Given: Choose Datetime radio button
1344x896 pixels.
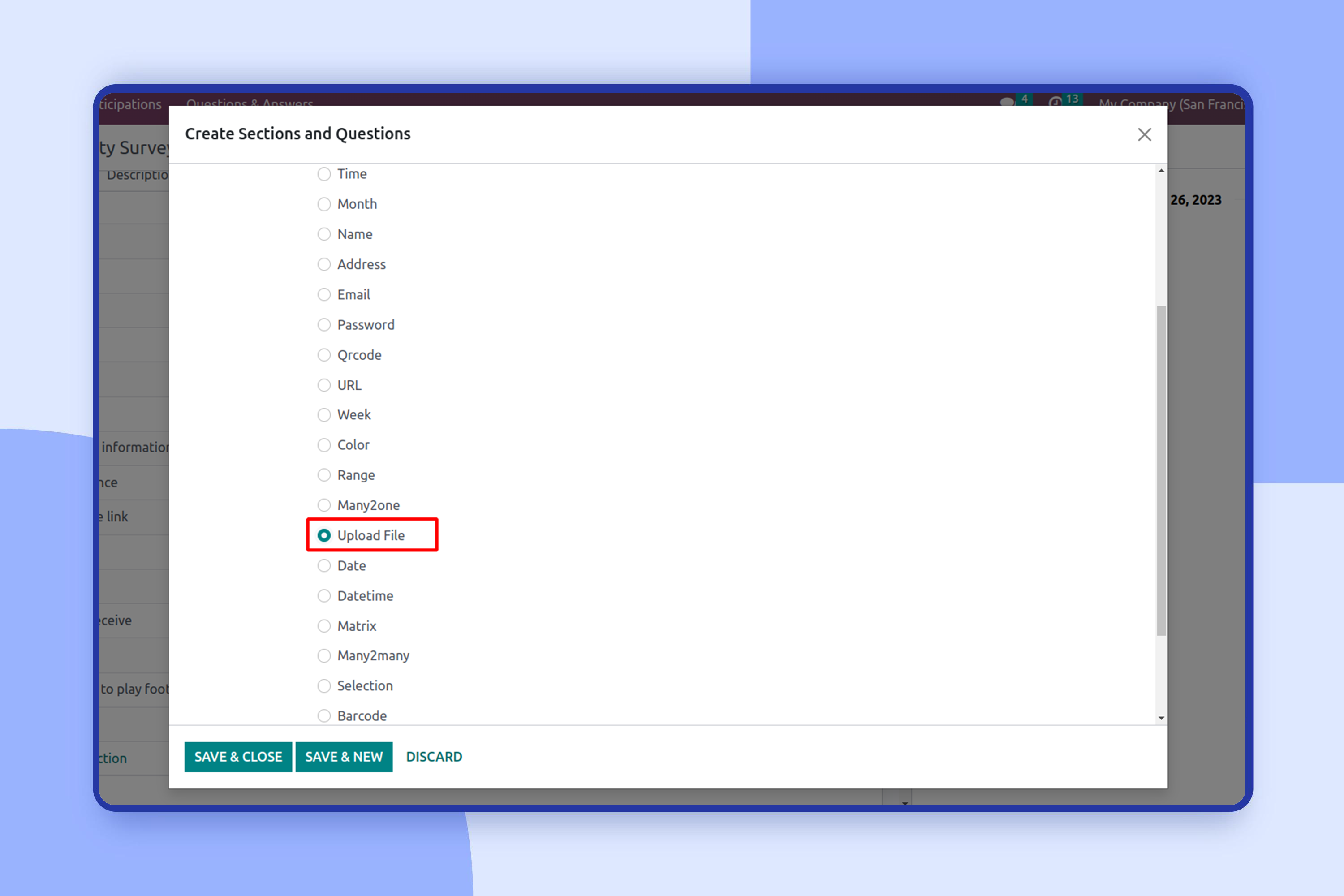Looking at the screenshot, I should (324, 595).
